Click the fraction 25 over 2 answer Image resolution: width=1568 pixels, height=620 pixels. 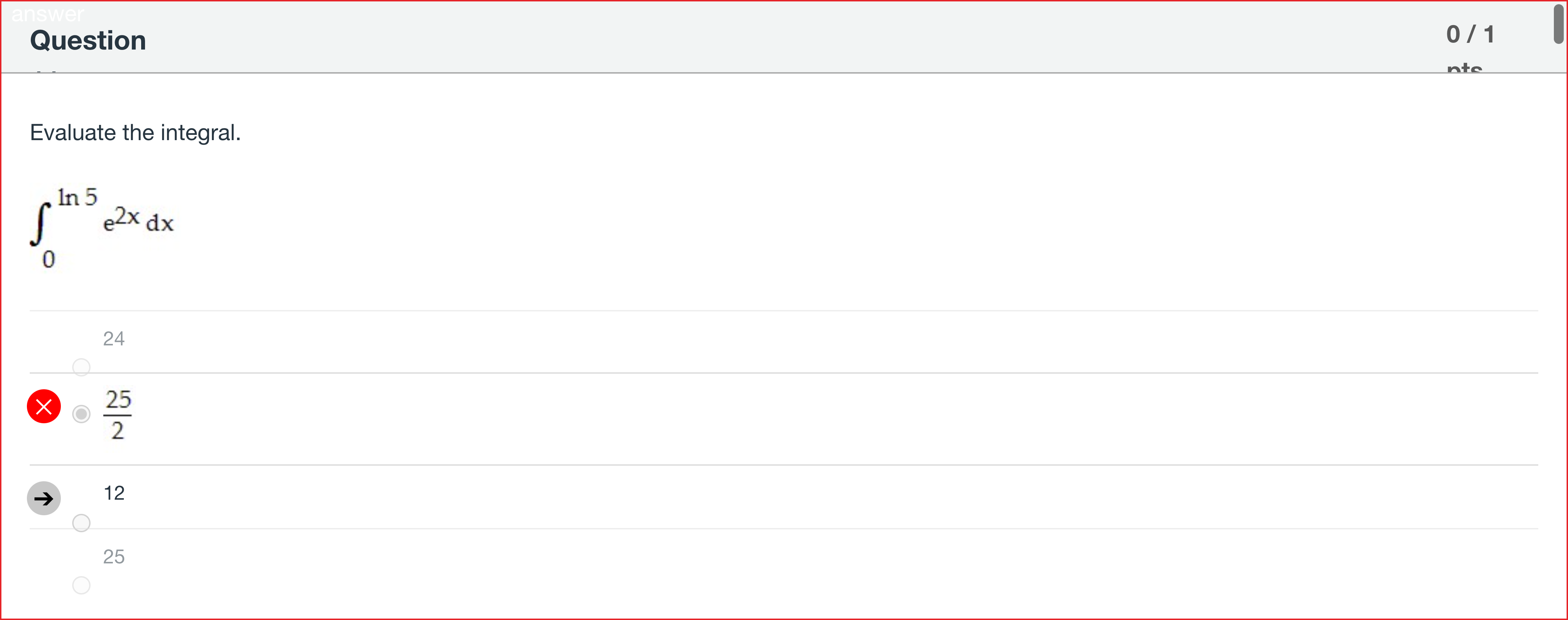[118, 415]
